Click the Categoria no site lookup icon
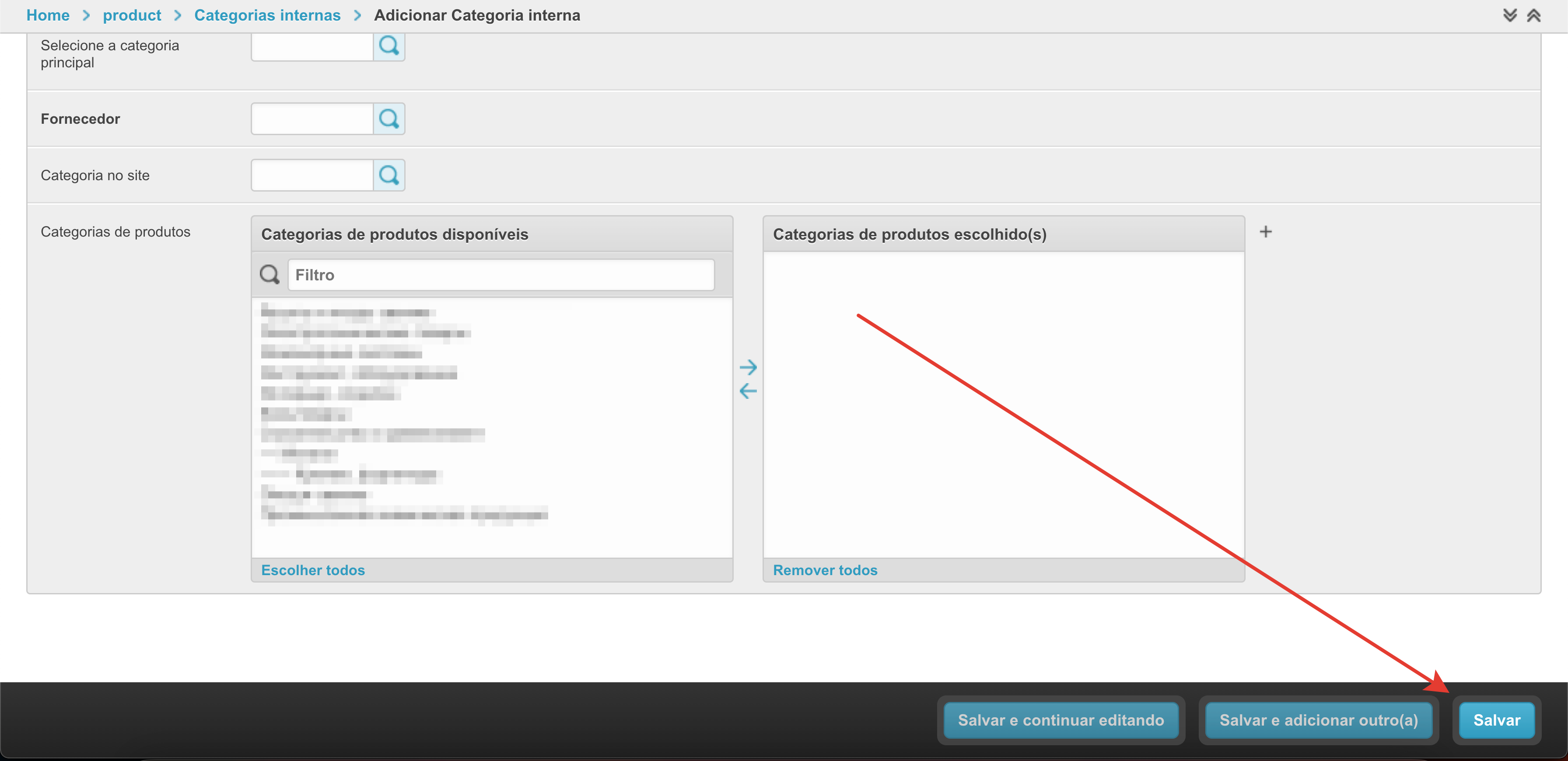This screenshot has width=1568, height=761. pos(389,175)
